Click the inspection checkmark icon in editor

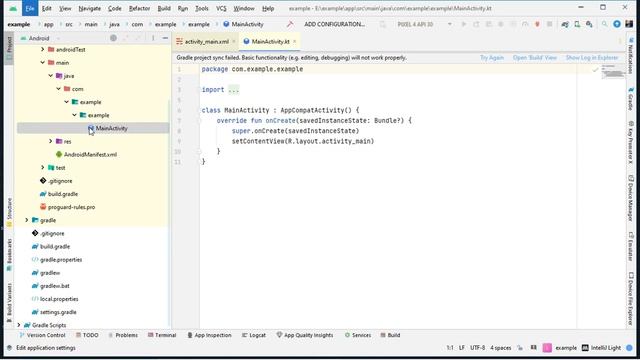coord(596,70)
